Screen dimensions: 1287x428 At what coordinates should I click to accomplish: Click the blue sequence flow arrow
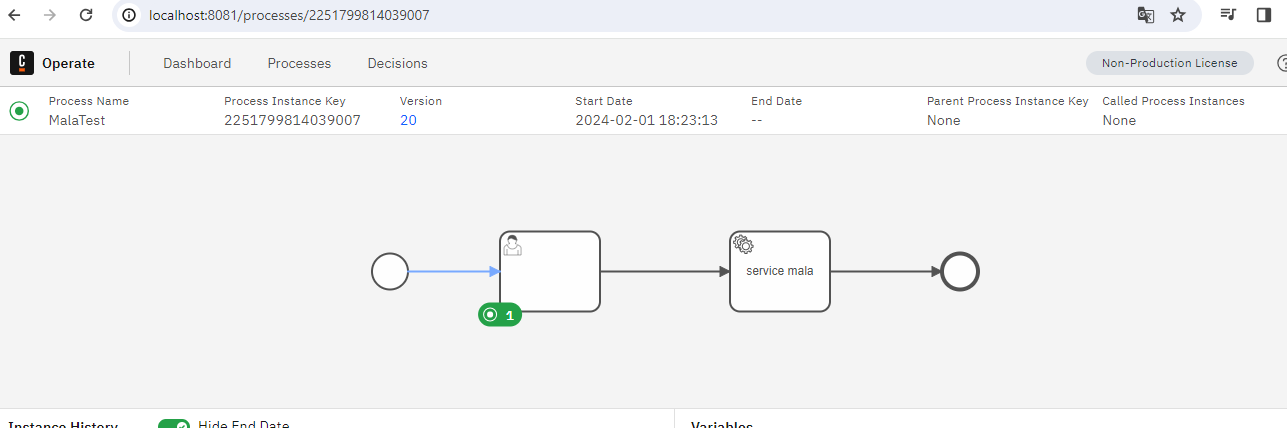454,271
